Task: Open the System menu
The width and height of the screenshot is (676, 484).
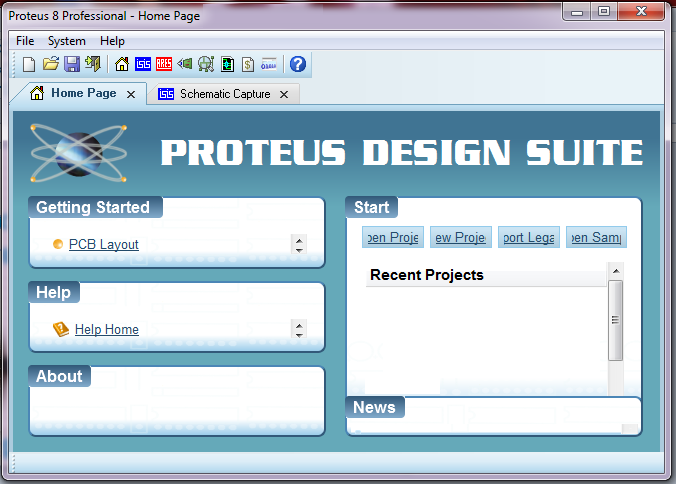Action: [66, 41]
